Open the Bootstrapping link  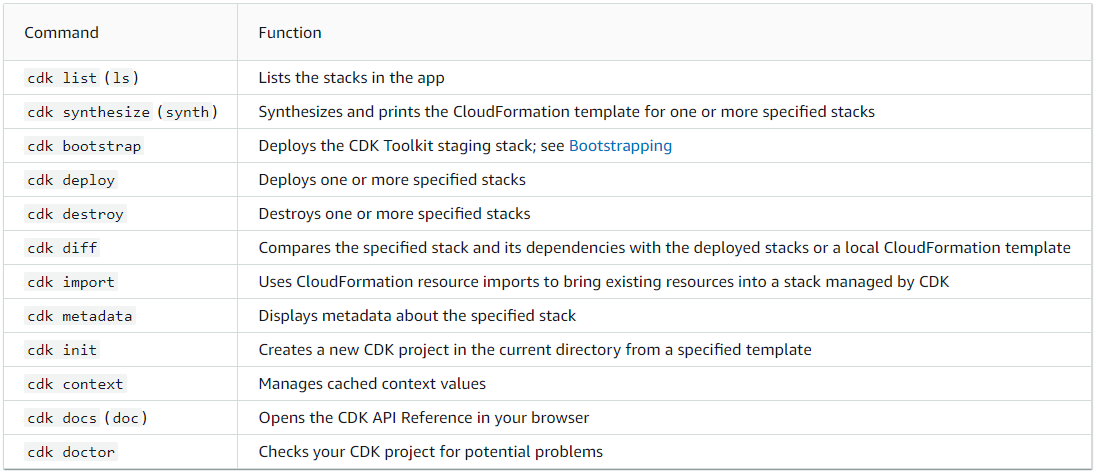click(x=620, y=146)
